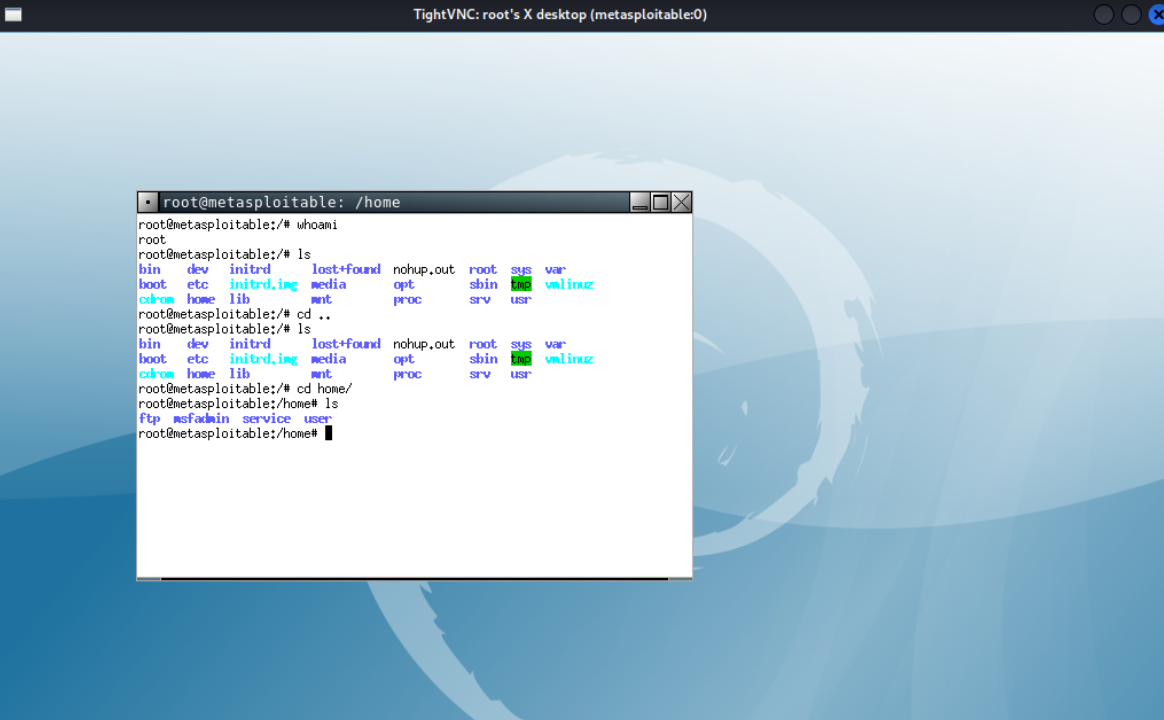The width and height of the screenshot is (1164, 720).
Task: Click the terminal title bar text "root@metasploitable: /home"
Action: click(x=281, y=202)
